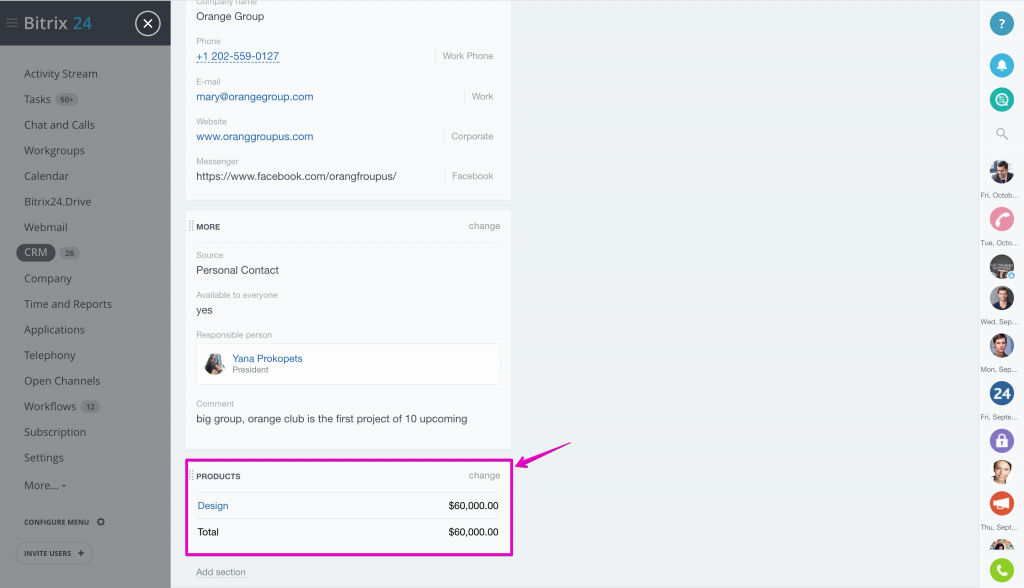This screenshot has width=1024, height=588.
Task: Open the purple lock chat icon
Action: click(x=1001, y=441)
